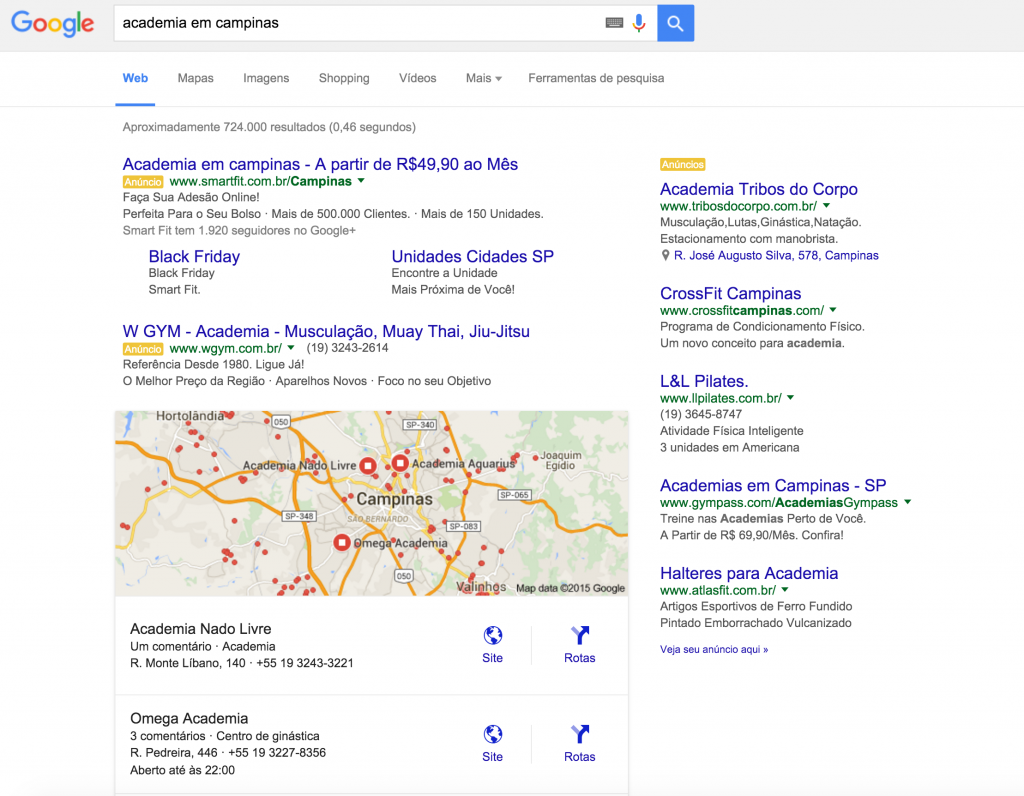Open the Black Friday sitelink
The width and height of the screenshot is (1024, 796).
click(194, 257)
